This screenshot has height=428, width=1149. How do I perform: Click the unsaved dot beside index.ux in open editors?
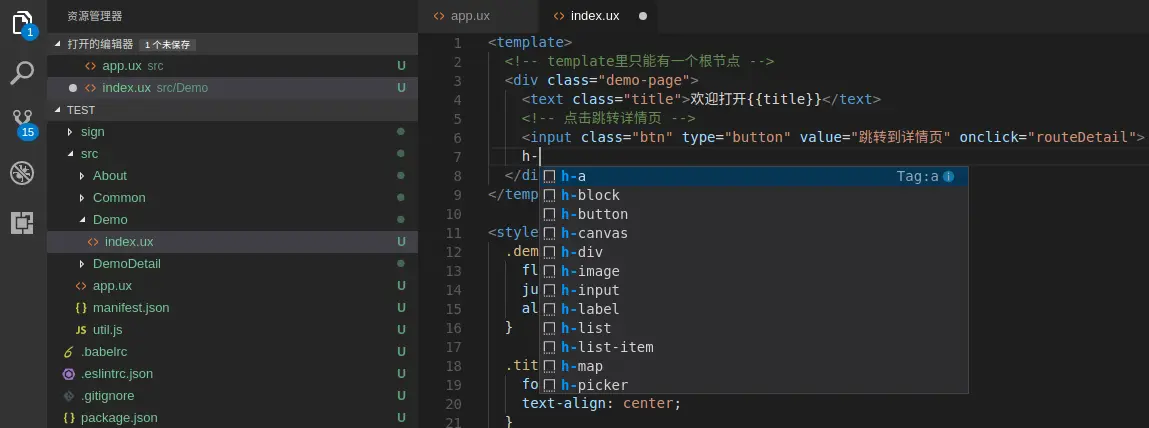pyautogui.click(x=73, y=88)
